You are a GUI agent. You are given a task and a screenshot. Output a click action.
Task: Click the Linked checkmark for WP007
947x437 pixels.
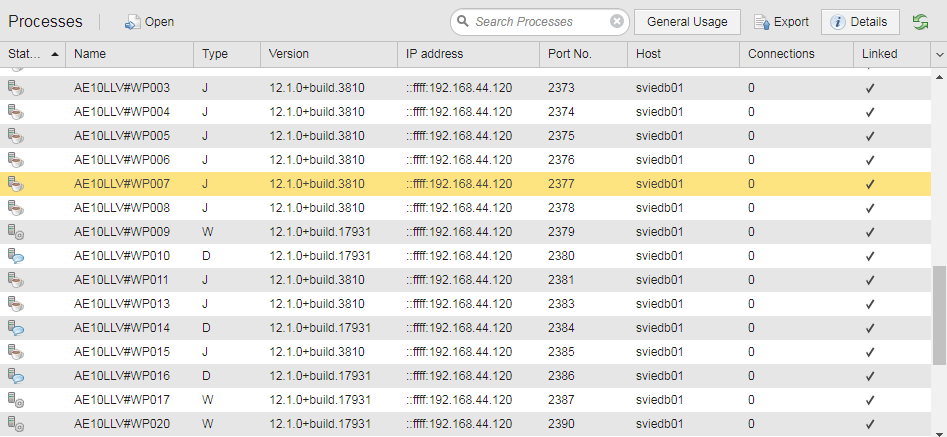click(x=870, y=185)
